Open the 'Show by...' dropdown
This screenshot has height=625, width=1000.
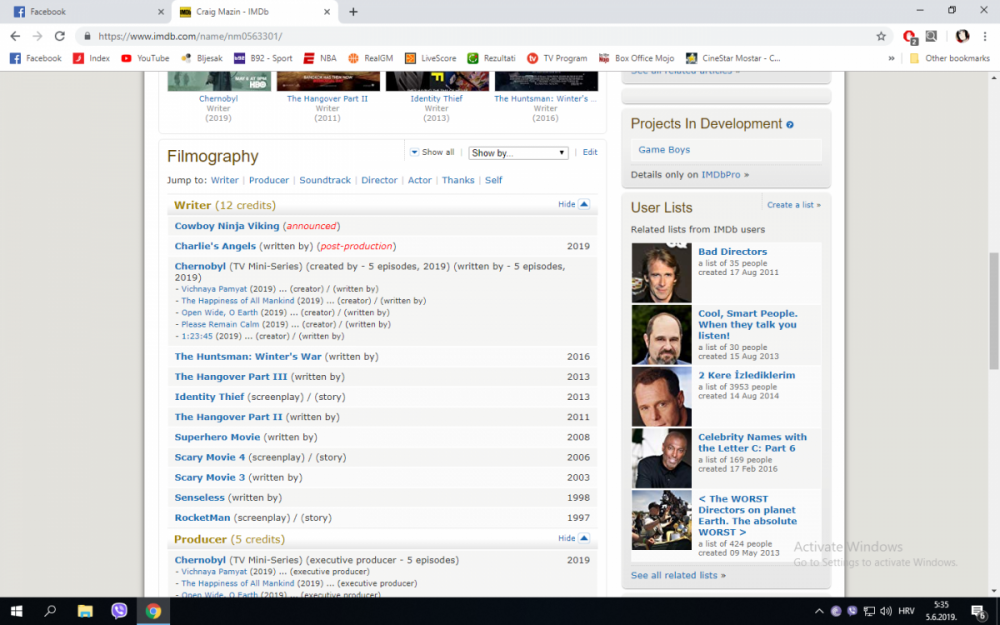518,153
